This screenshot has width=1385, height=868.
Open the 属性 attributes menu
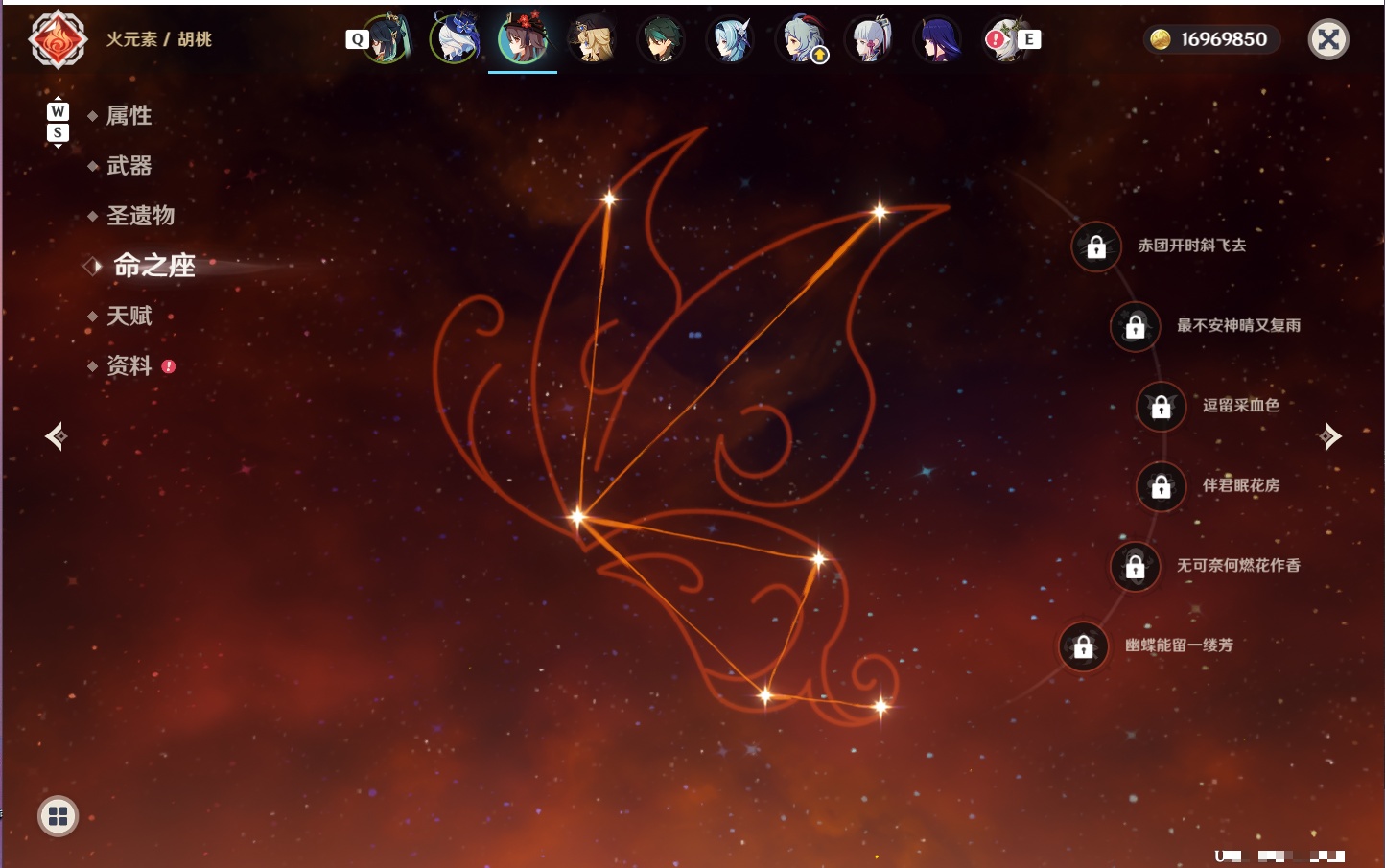(x=129, y=116)
